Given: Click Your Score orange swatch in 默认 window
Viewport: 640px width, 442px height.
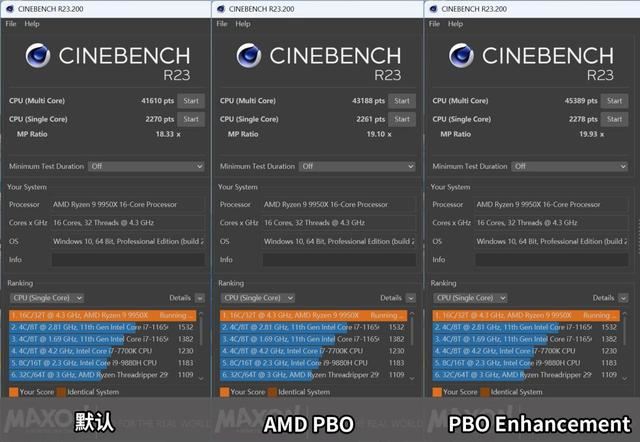Looking at the screenshot, I should (13, 392).
